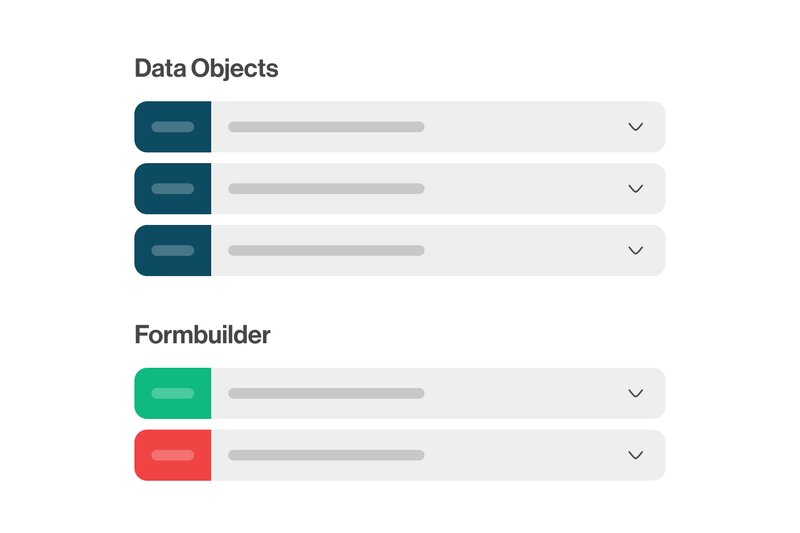The image size is (800, 533).
Task: Click blank gray area of the green row
Action: (x=520, y=393)
